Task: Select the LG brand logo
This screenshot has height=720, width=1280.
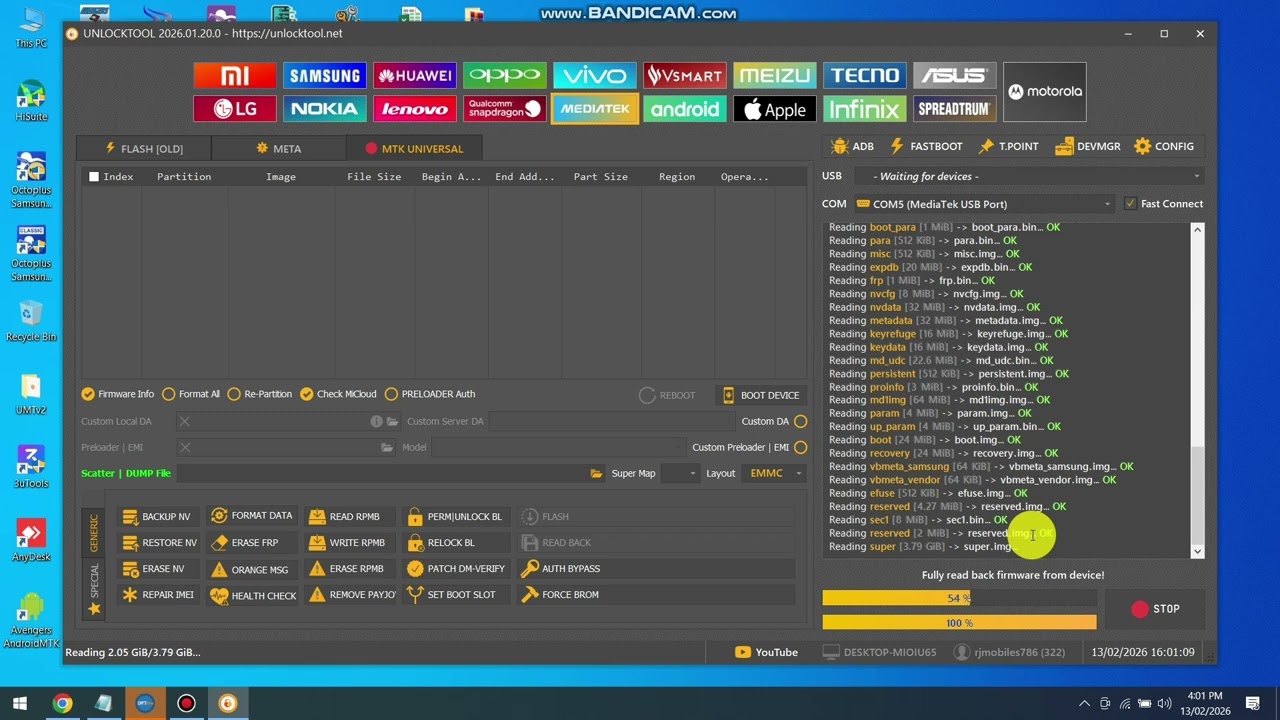Action: 234,109
